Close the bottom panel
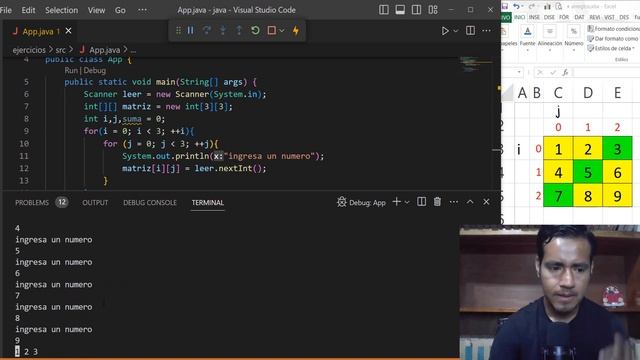 click(486, 202)
